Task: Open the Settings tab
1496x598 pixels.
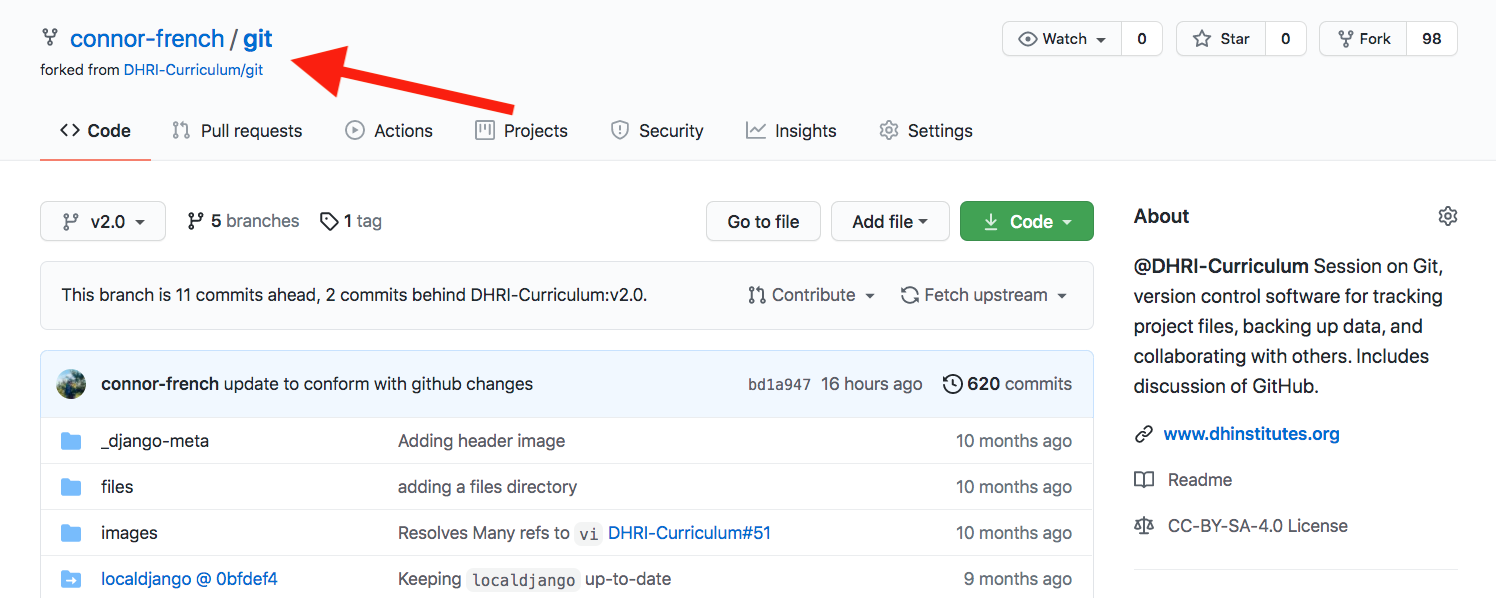Action: pos(926,131)
